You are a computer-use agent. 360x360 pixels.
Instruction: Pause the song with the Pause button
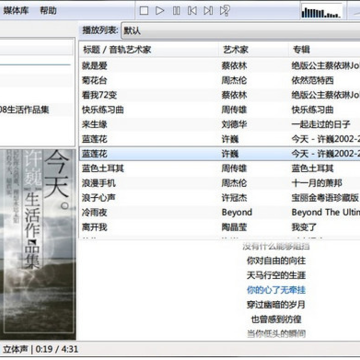coord(176,11)
